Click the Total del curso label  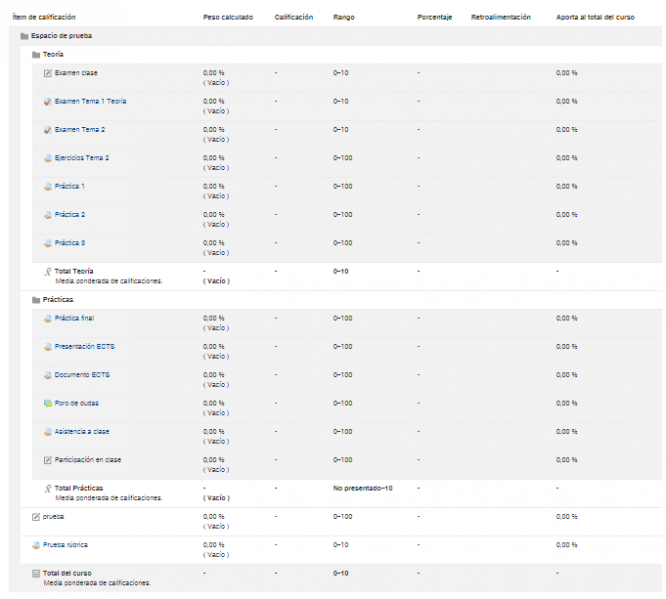click(67, 573)
